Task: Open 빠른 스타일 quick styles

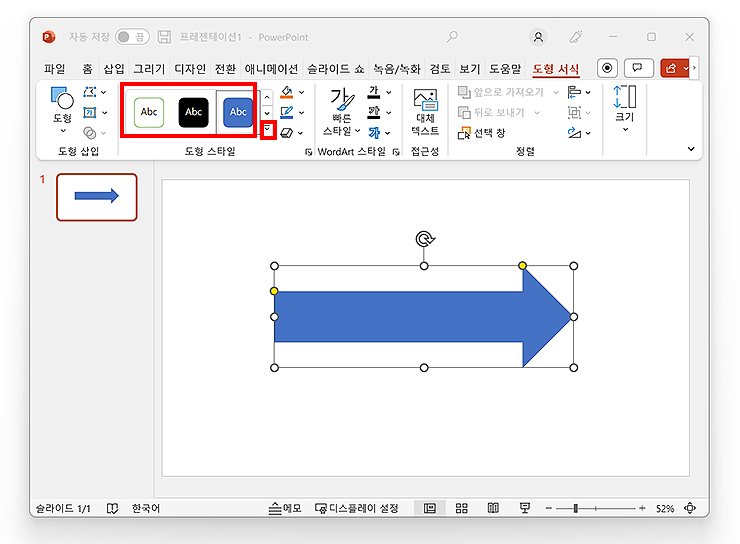Action: [342, 112]
